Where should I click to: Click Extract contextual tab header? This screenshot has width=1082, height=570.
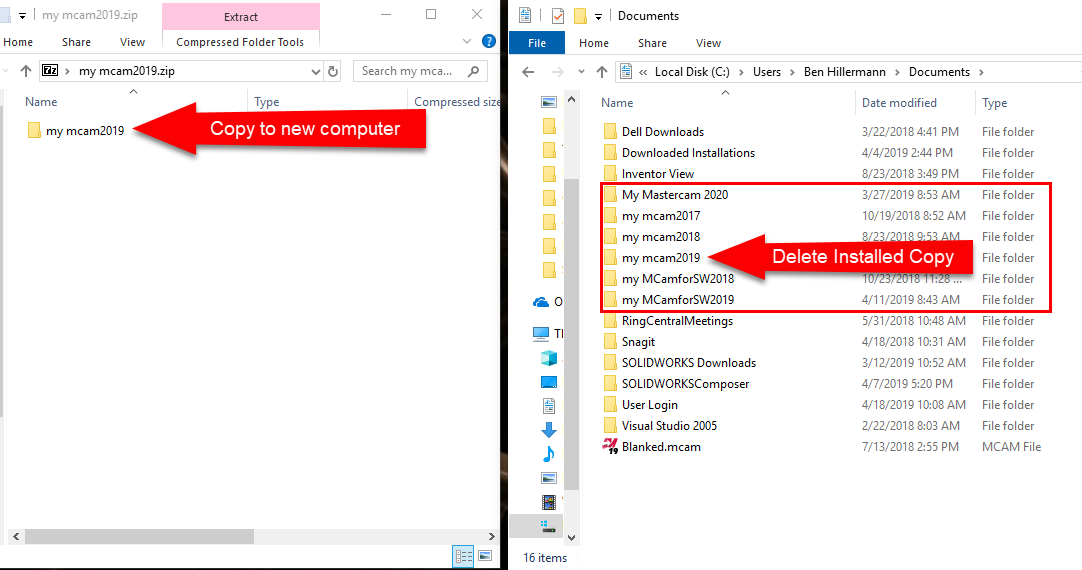pos(241,17)
